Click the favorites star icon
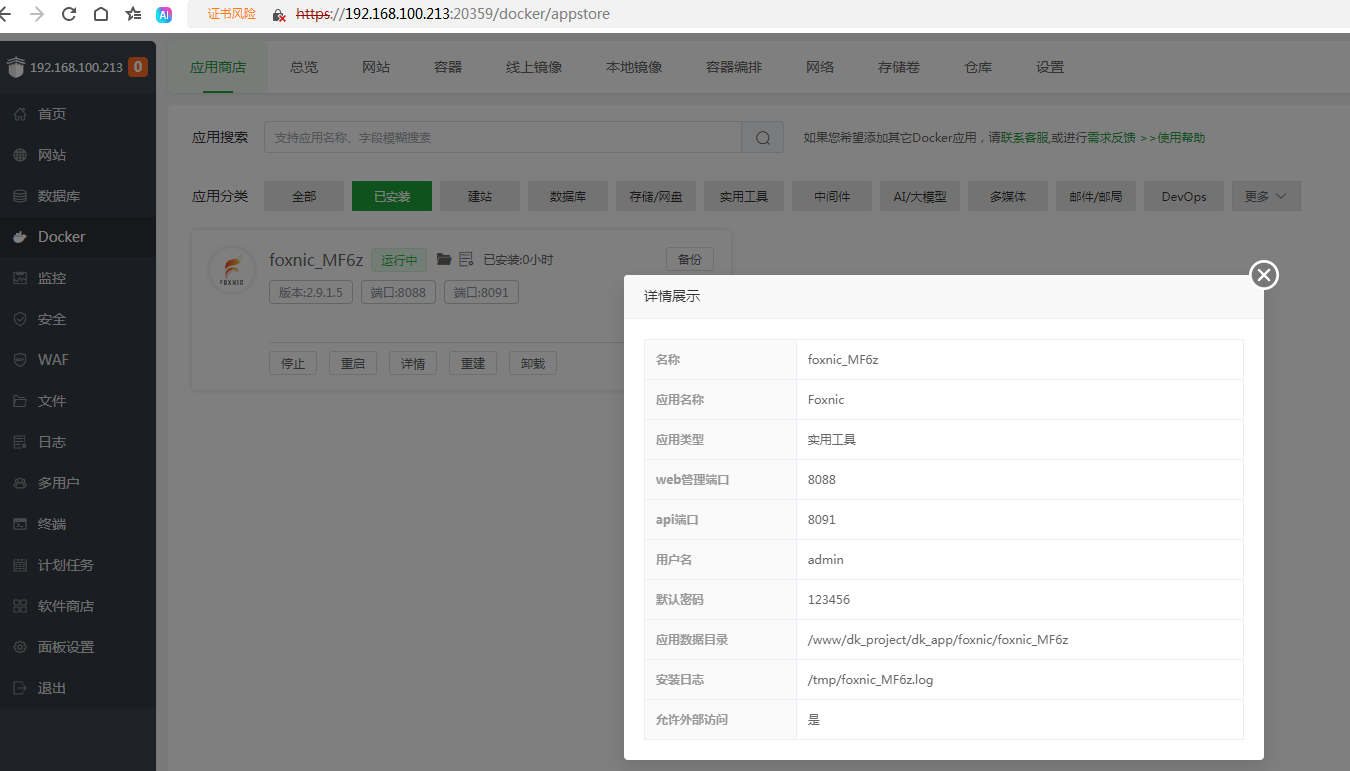This screenshot has height=771, width=1350. [x=133, y=14]
